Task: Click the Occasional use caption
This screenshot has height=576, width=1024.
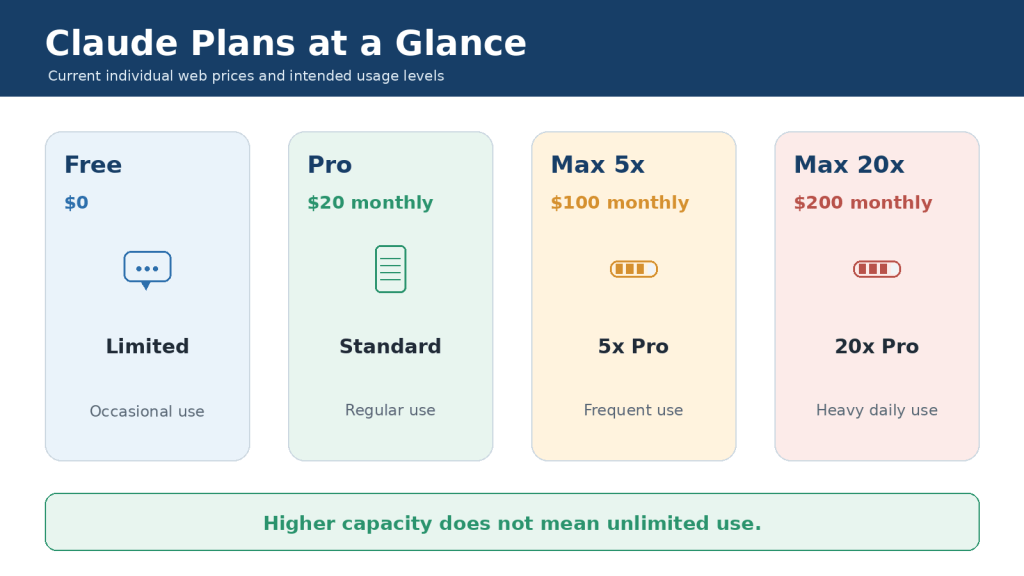Action: (x=147, y=411)
